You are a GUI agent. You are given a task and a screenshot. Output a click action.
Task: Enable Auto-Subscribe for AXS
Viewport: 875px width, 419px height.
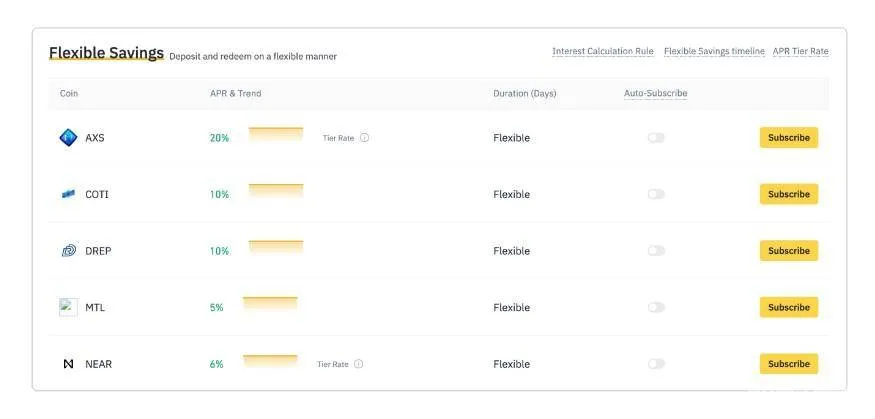pyautogui.click(x=656, y=138)
